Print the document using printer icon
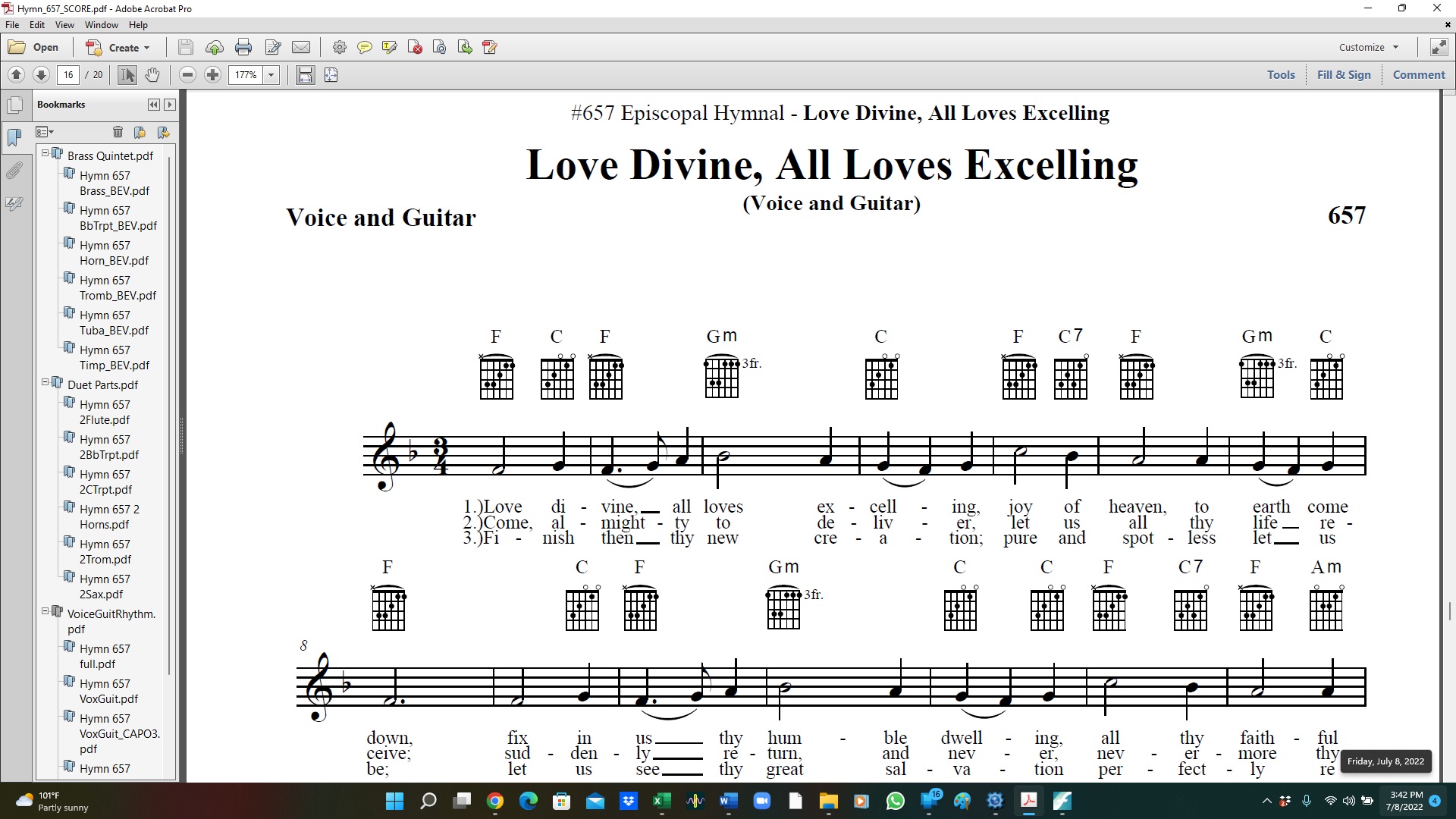The width and height of the screenshot is (1456, 819). (243, 47)
